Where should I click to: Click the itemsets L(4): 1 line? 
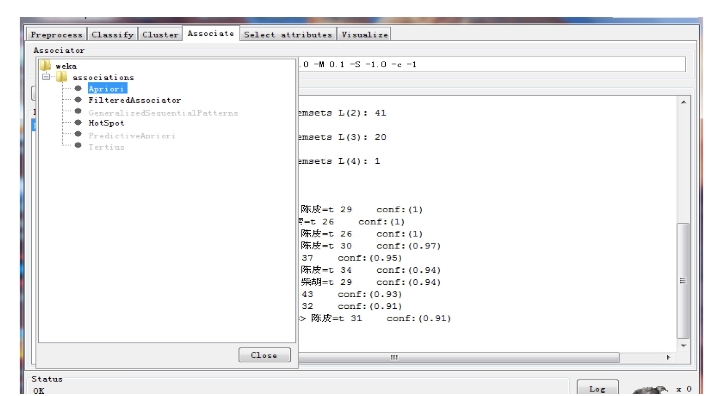339,161
